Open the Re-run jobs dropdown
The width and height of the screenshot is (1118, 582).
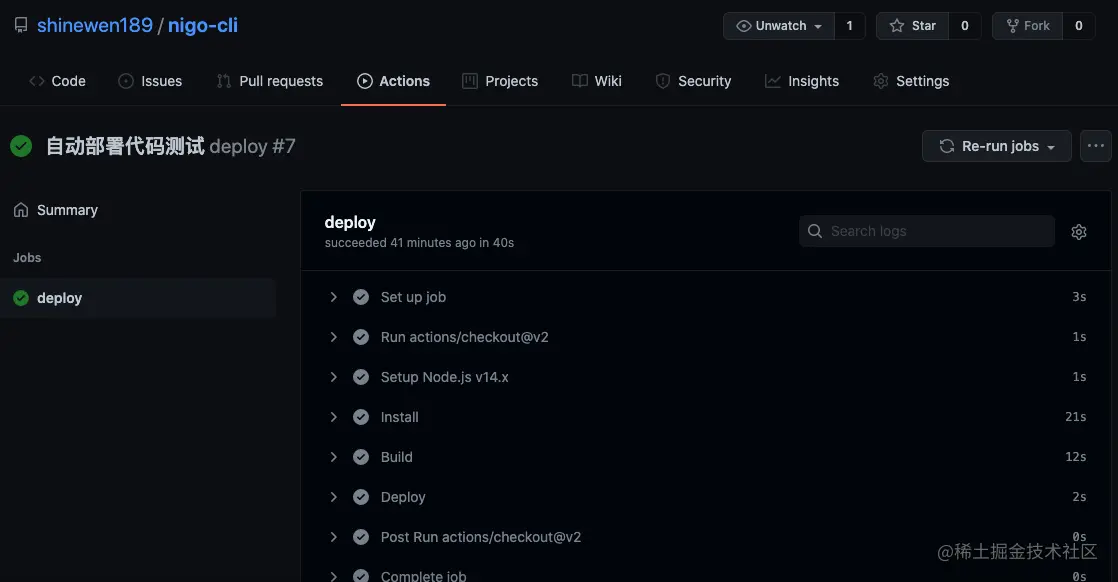click(997, 146)
